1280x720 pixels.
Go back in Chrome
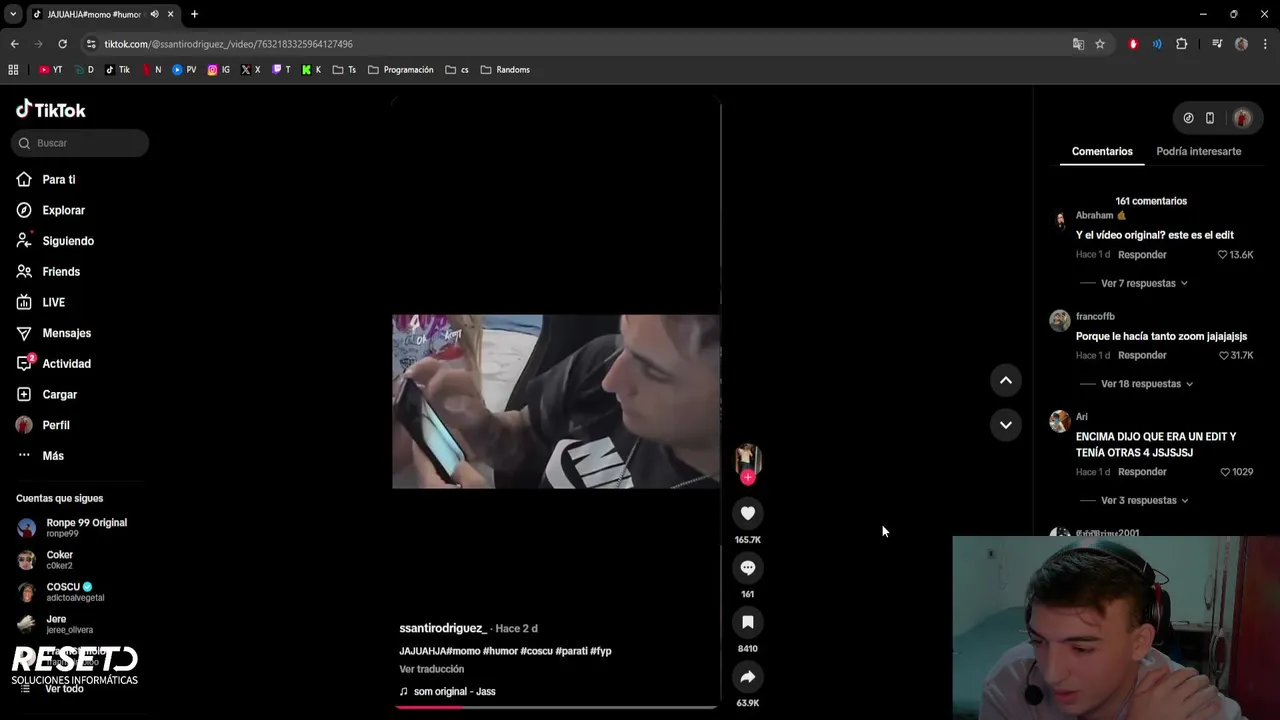[x=14, y=44]
